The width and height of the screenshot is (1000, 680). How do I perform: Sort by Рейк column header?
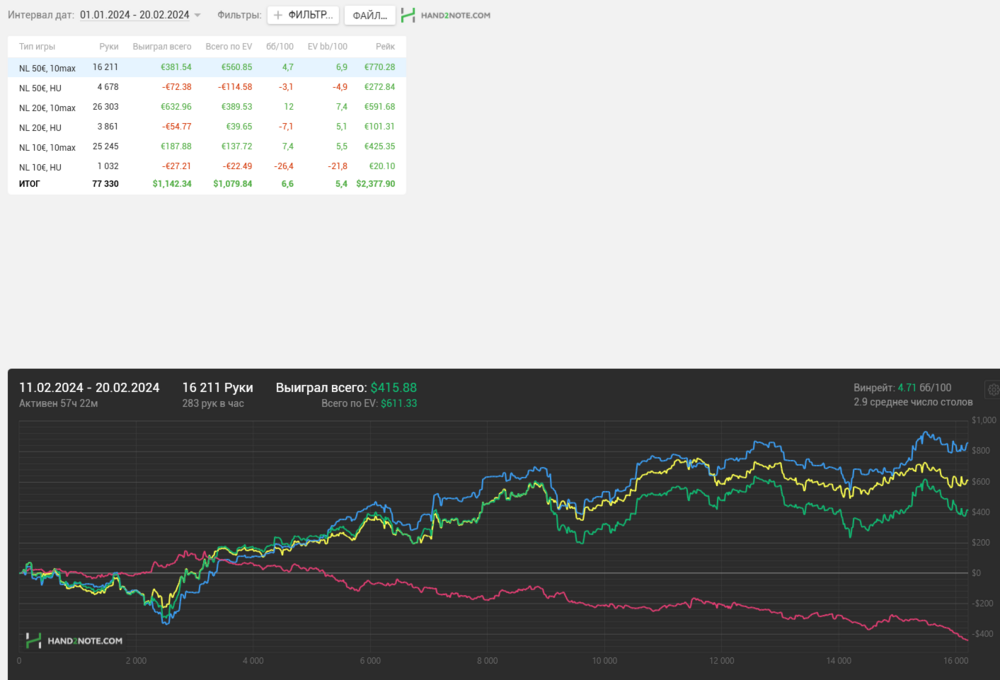tap(385, 47)
